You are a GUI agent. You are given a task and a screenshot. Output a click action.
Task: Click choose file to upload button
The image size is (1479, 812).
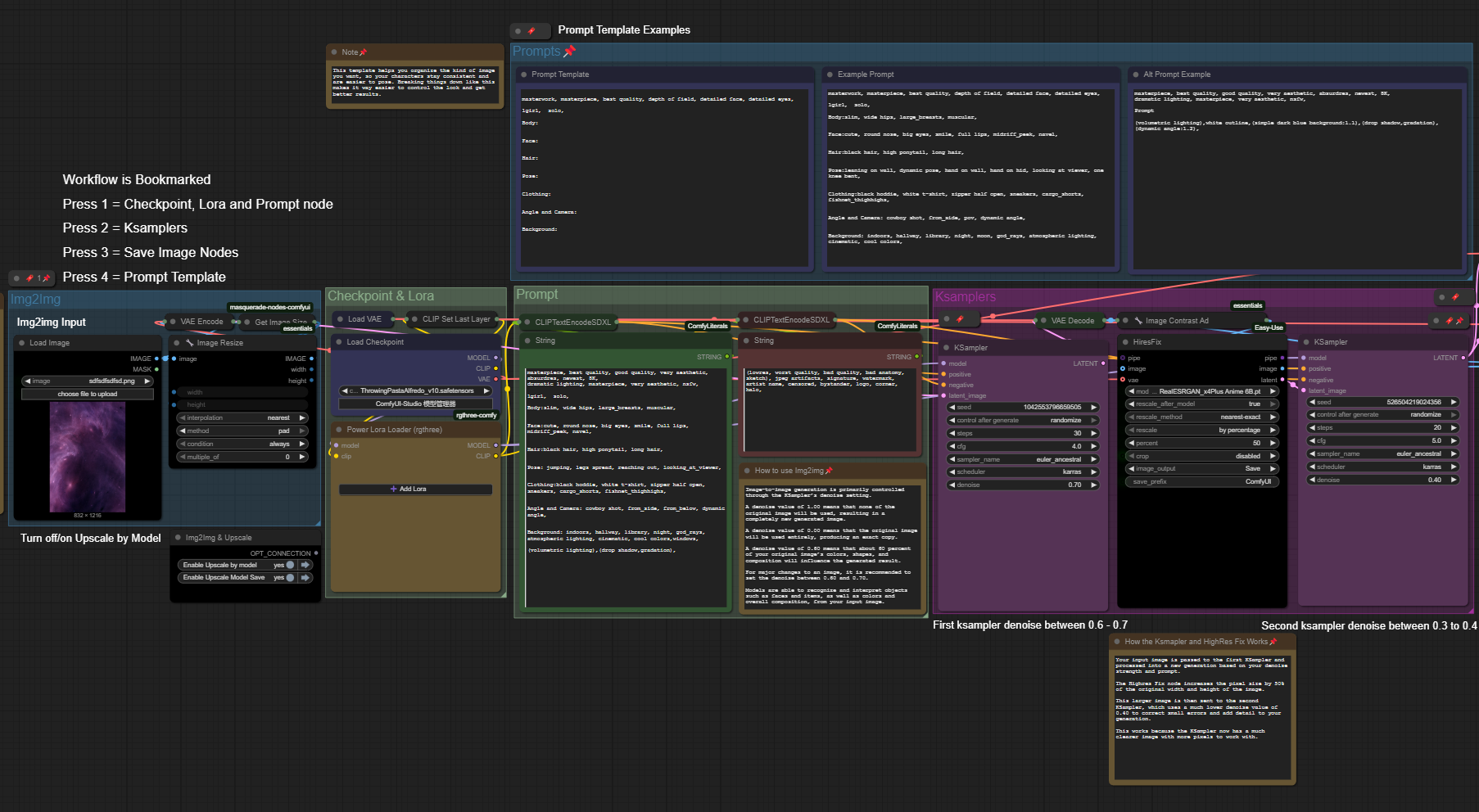tap(87, 394)
